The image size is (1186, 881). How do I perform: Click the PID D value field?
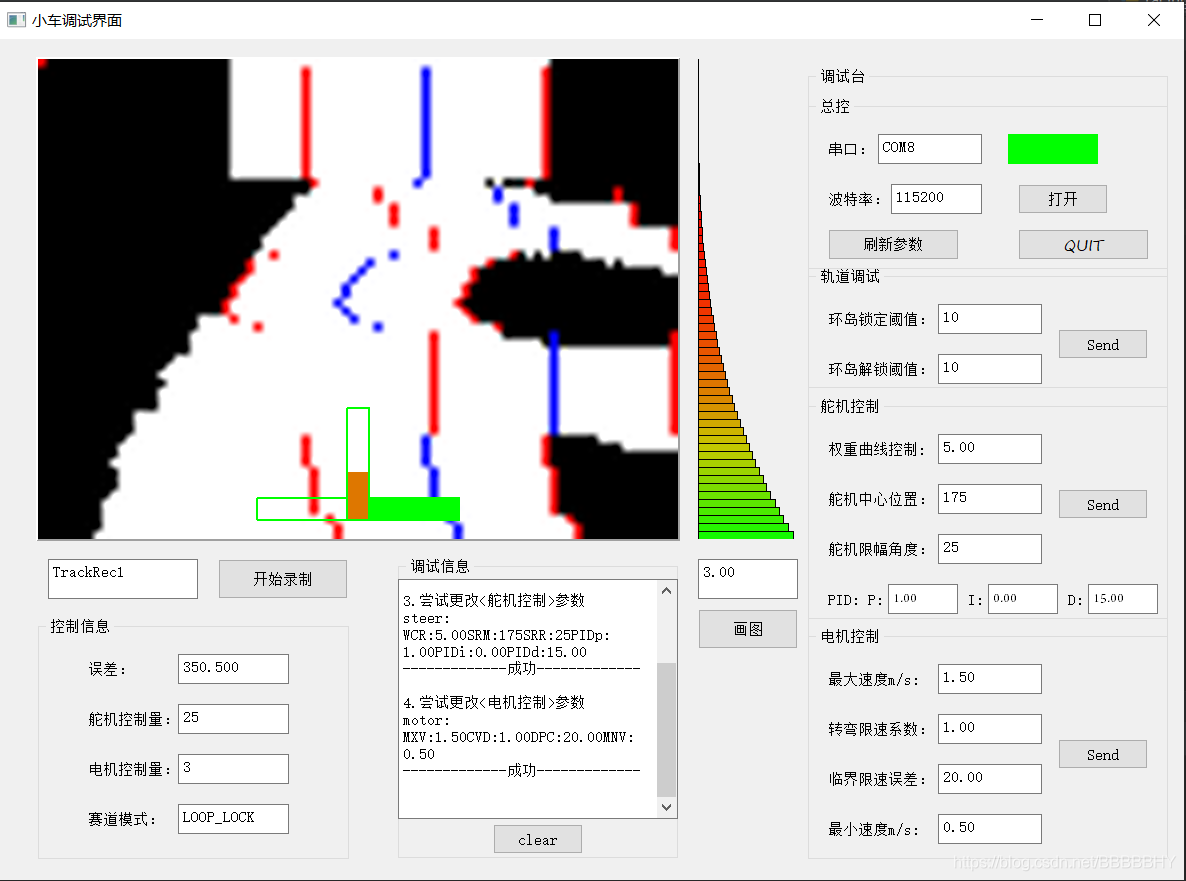tap(1122, 599)
